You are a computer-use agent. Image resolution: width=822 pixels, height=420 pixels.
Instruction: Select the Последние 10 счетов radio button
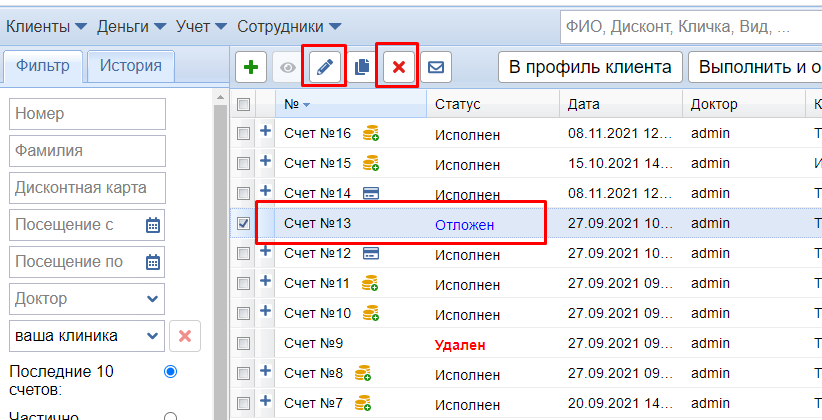tap(170, 372)
